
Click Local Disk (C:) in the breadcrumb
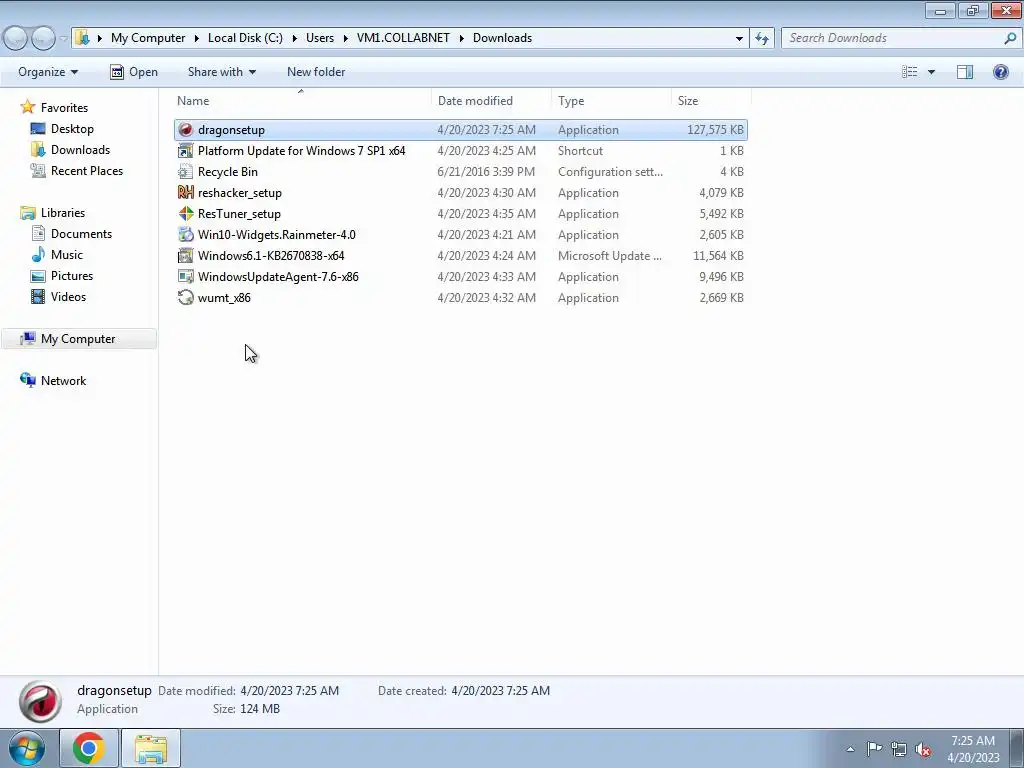point(245,38)
